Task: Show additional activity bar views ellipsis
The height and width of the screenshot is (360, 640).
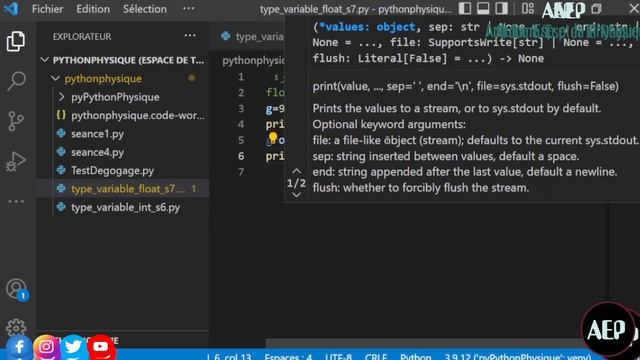Action: (x=16, y=202)
